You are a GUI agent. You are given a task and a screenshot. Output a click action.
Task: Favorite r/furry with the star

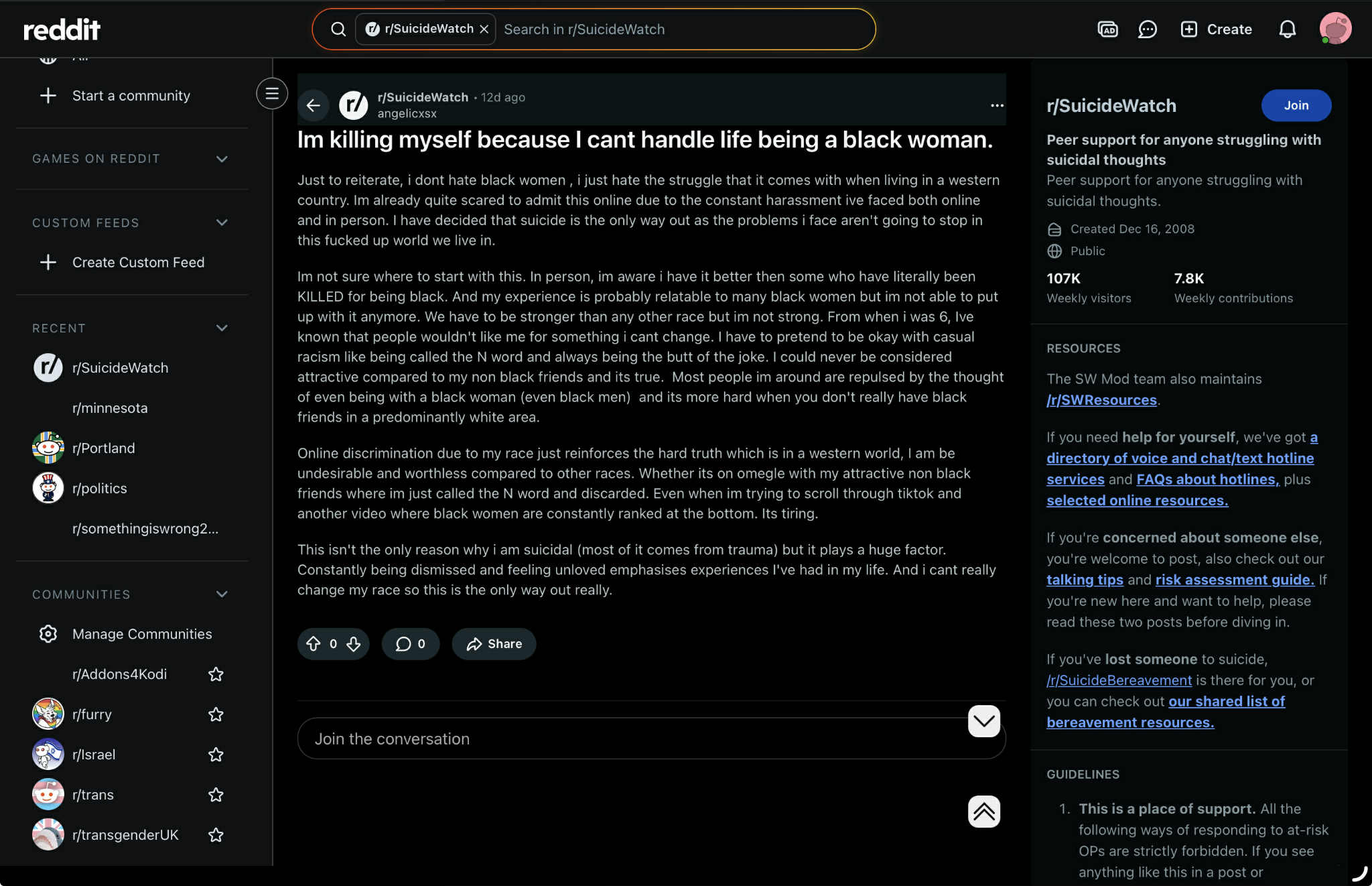216,714
